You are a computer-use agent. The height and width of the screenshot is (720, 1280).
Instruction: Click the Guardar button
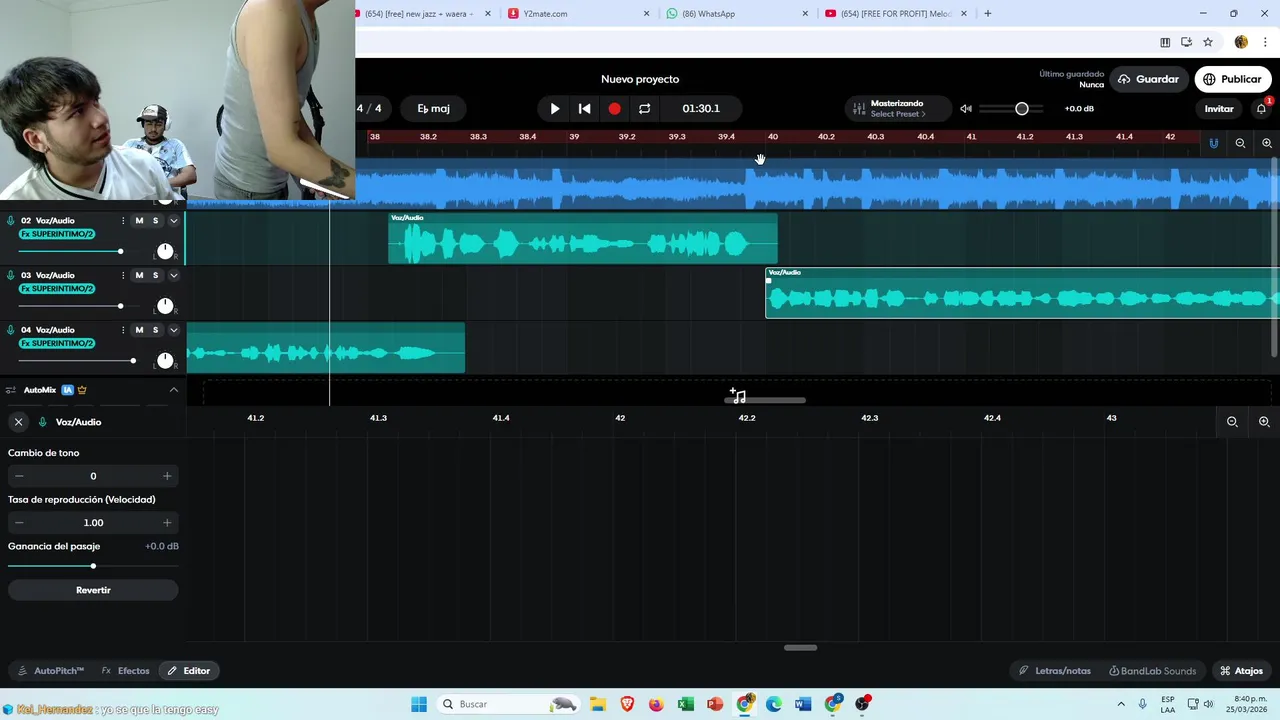[1148, 79]
